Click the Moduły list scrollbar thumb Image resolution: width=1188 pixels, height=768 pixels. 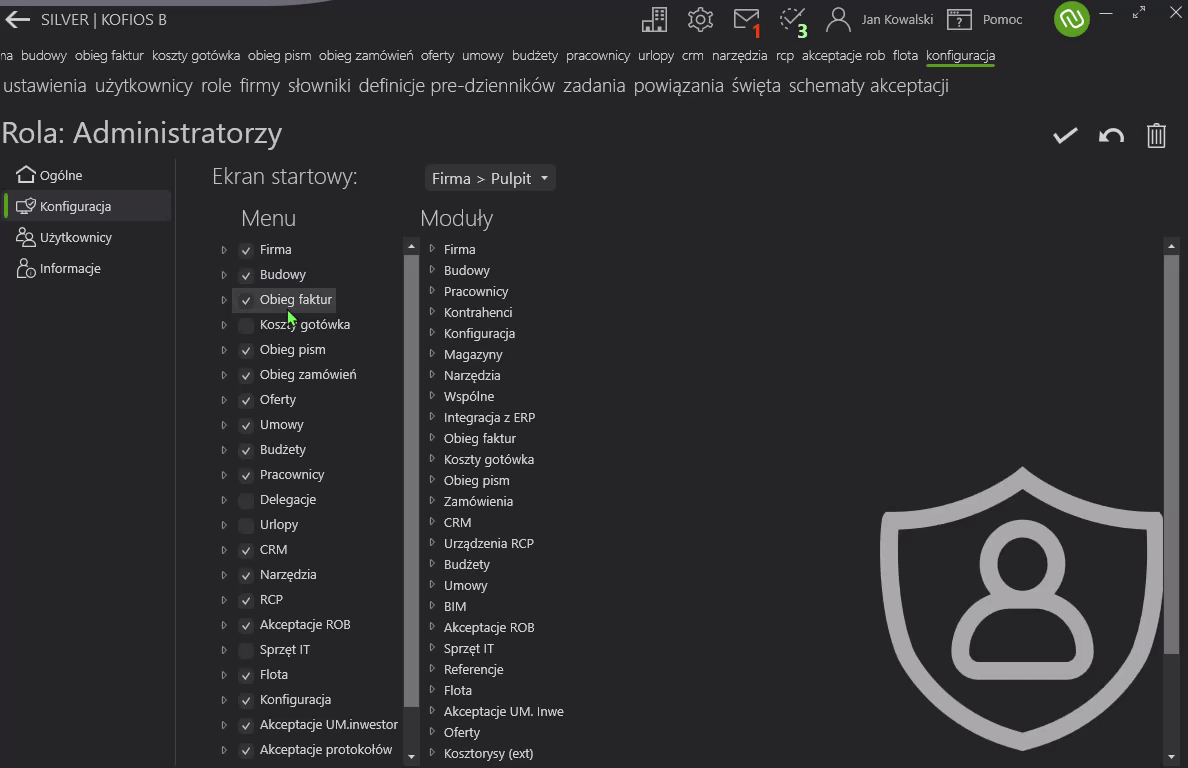click(x=1171, y=453)
